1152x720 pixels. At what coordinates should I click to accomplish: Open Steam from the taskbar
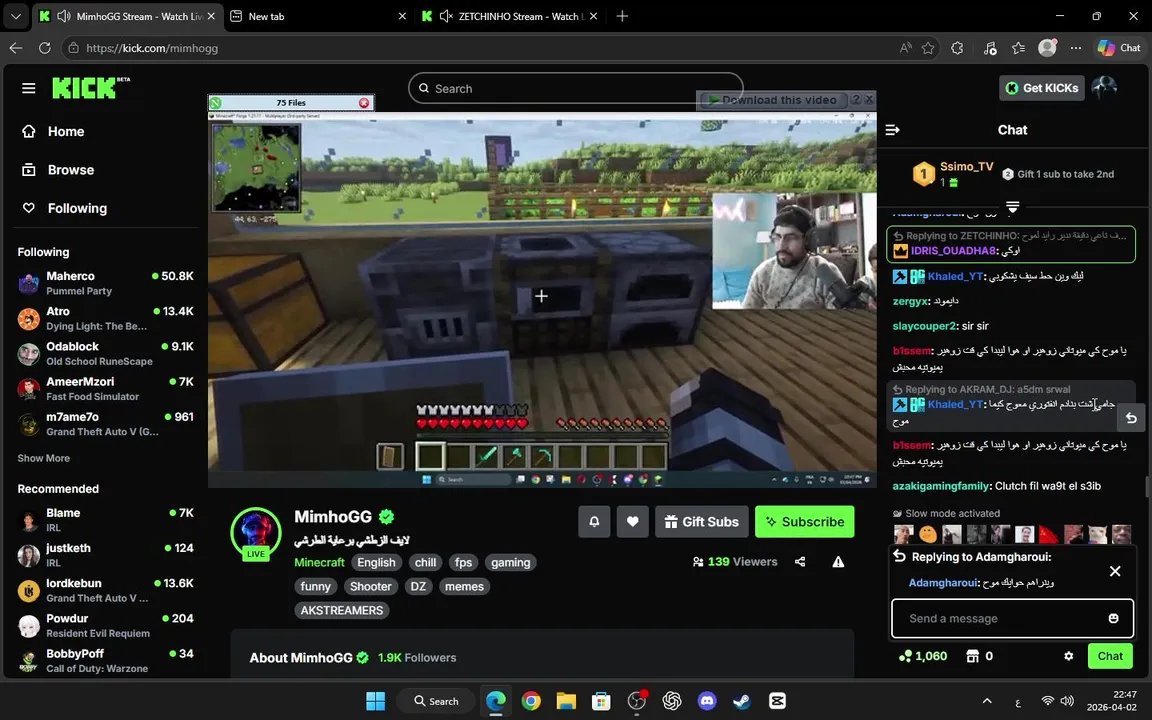pyautogui.click(x=742, y=701)
